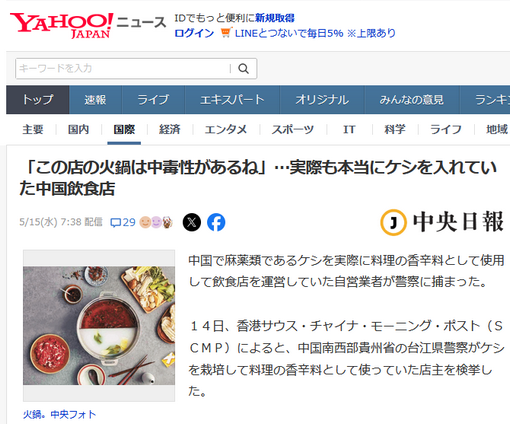The height and width of the screenshot is (424, 510).
Task: Click the 中央日報 publisher logo
Action: pos(442,222)
